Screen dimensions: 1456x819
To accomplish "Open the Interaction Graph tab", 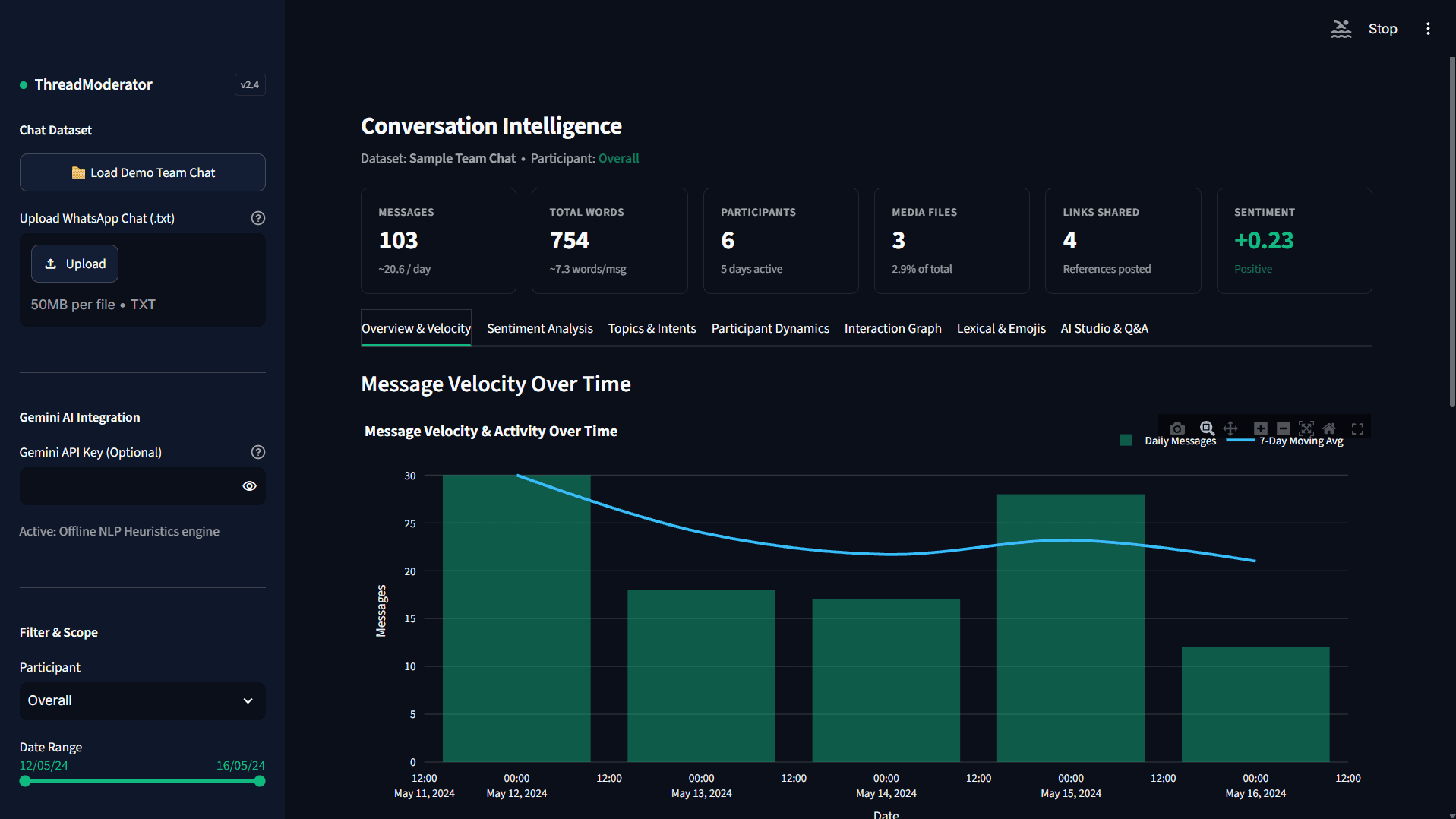I will [892, 328].
